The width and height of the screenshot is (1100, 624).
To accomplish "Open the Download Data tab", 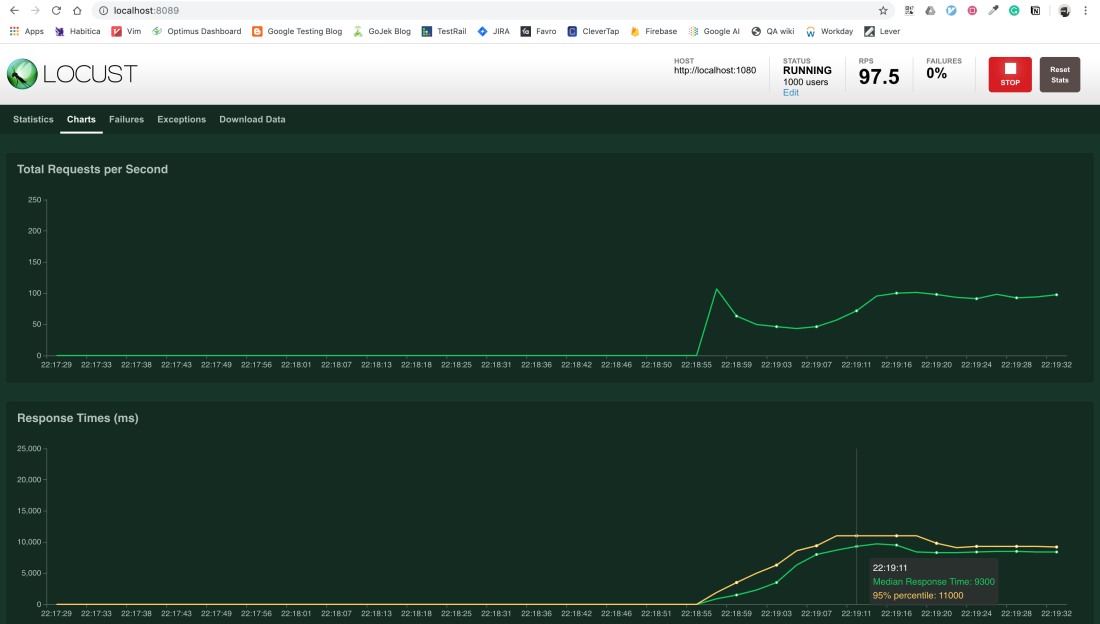I will click(253, 119).
